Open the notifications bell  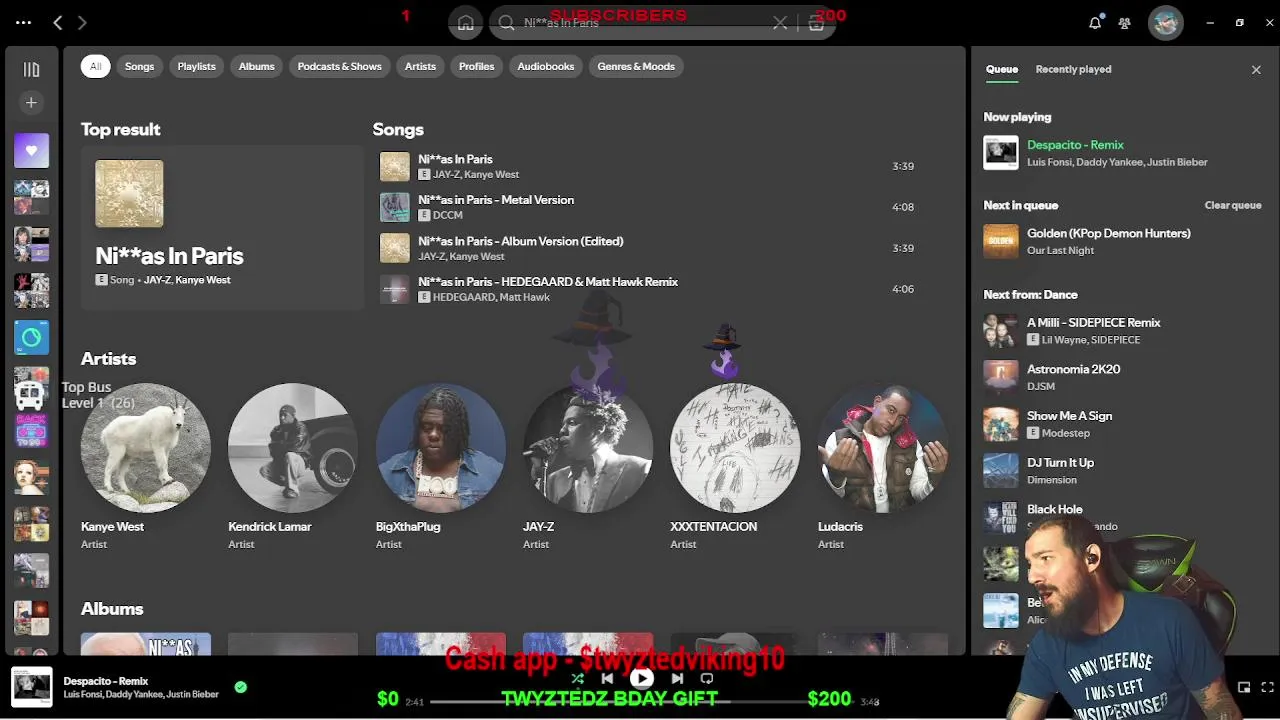(x=1095, y=22)
